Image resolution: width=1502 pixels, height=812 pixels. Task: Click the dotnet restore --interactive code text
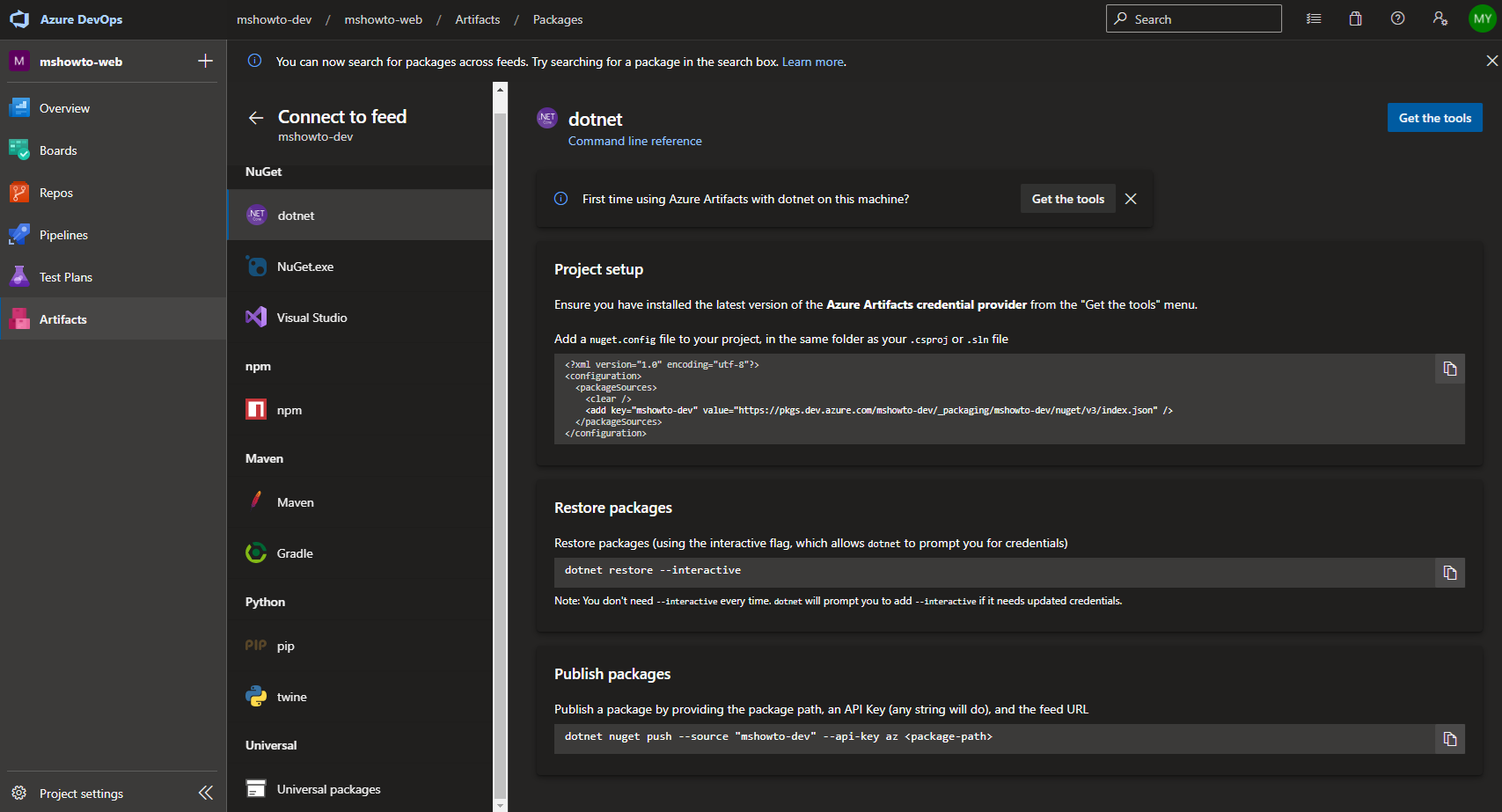(653, 570)
